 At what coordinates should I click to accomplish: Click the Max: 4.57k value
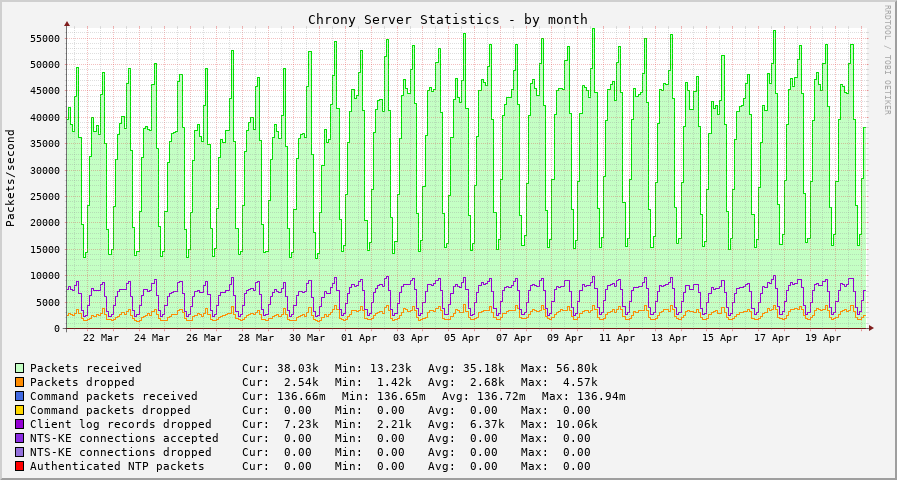pyautogui.click(x=559, y=382)
